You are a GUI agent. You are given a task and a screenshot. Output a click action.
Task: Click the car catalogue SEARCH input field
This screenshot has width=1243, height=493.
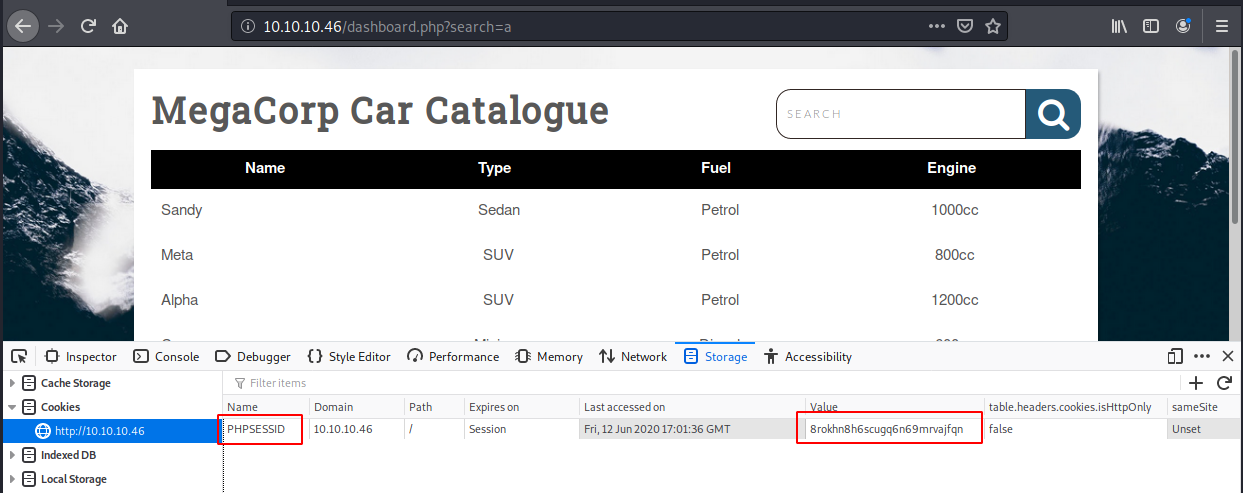click(x=900, y=114)
